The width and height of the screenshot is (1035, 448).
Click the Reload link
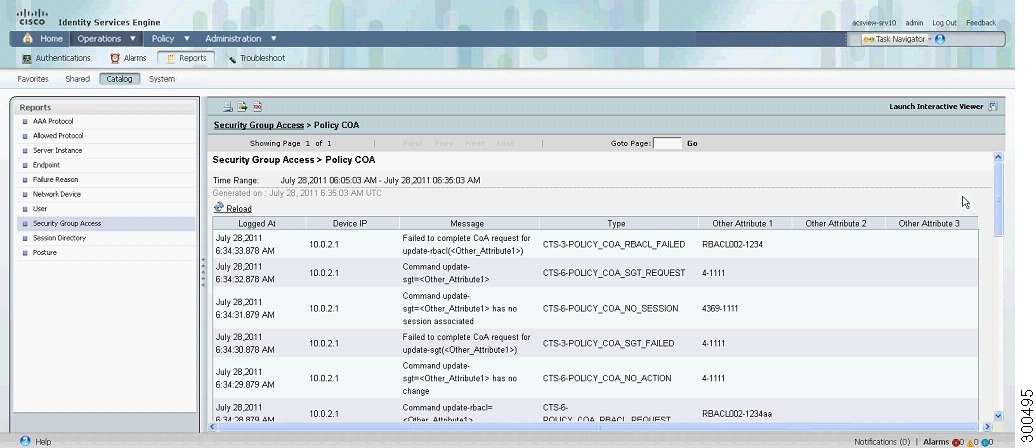coord(239,208)
